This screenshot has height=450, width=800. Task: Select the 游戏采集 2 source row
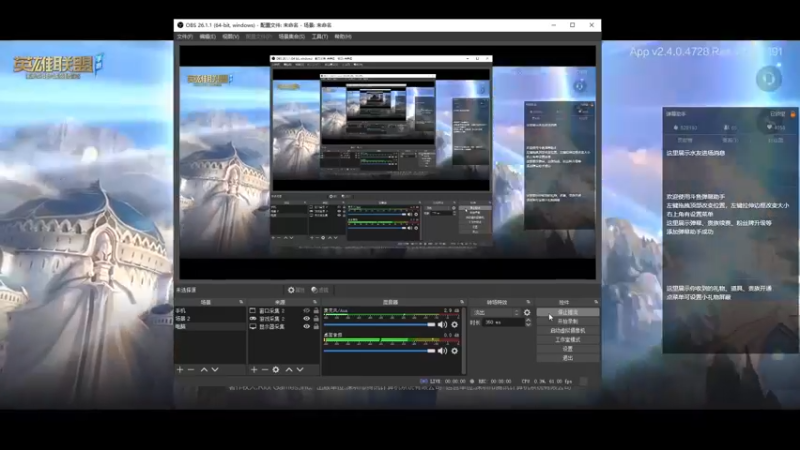(x=284, y=318)
